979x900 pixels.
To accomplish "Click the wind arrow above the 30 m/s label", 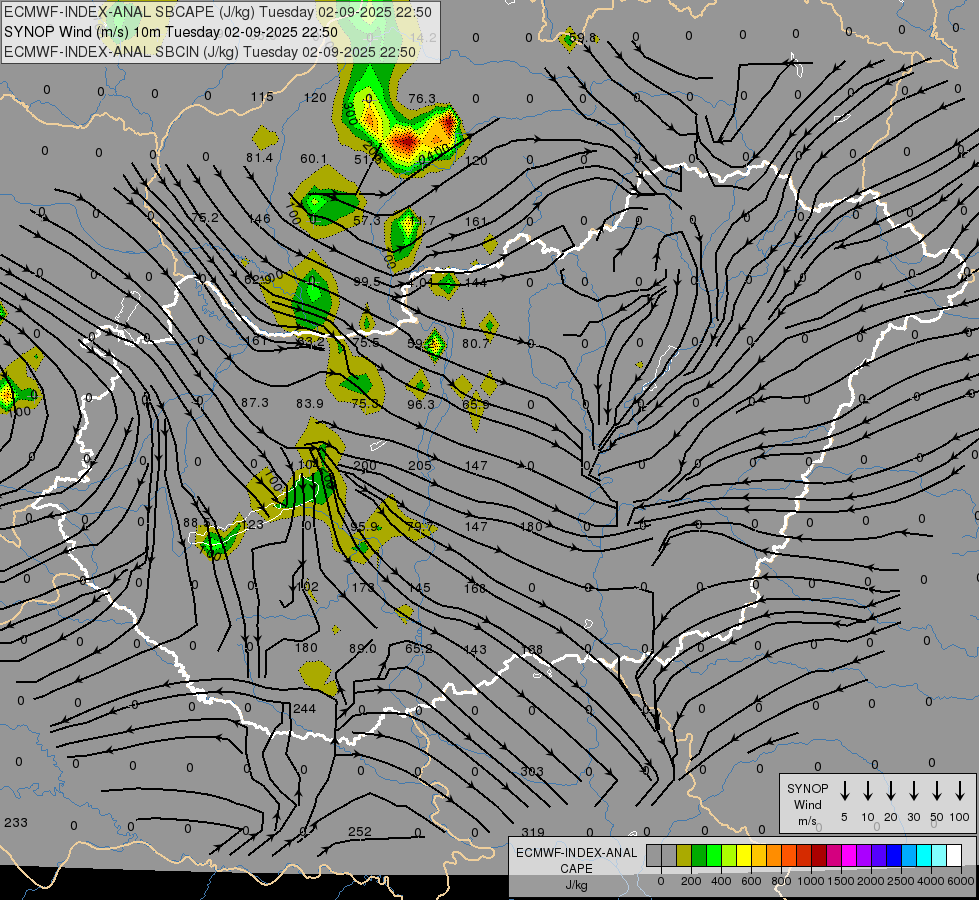I will click(x=913, y=791).
